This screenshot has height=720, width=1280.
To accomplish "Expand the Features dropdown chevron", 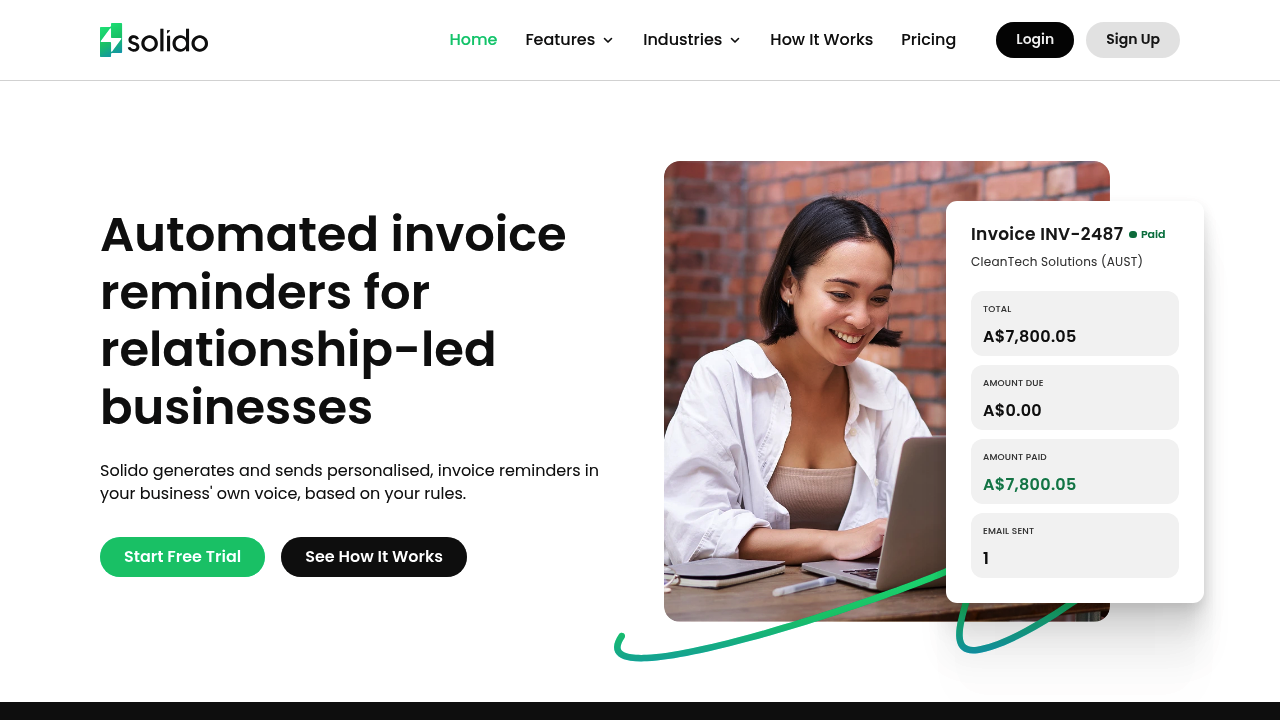I will [608, 40].
